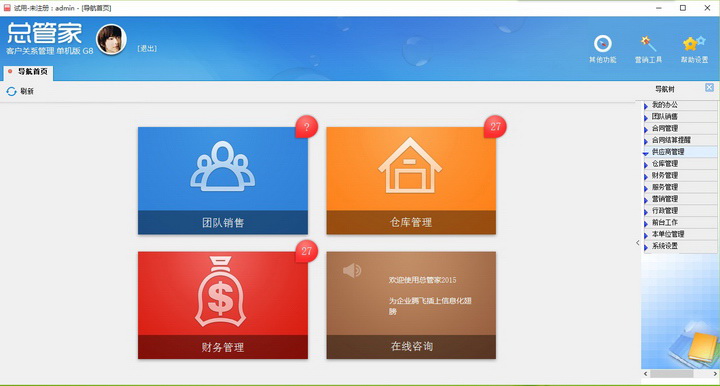Open the 财务管理 tile label bar

[x=223, y=347]
